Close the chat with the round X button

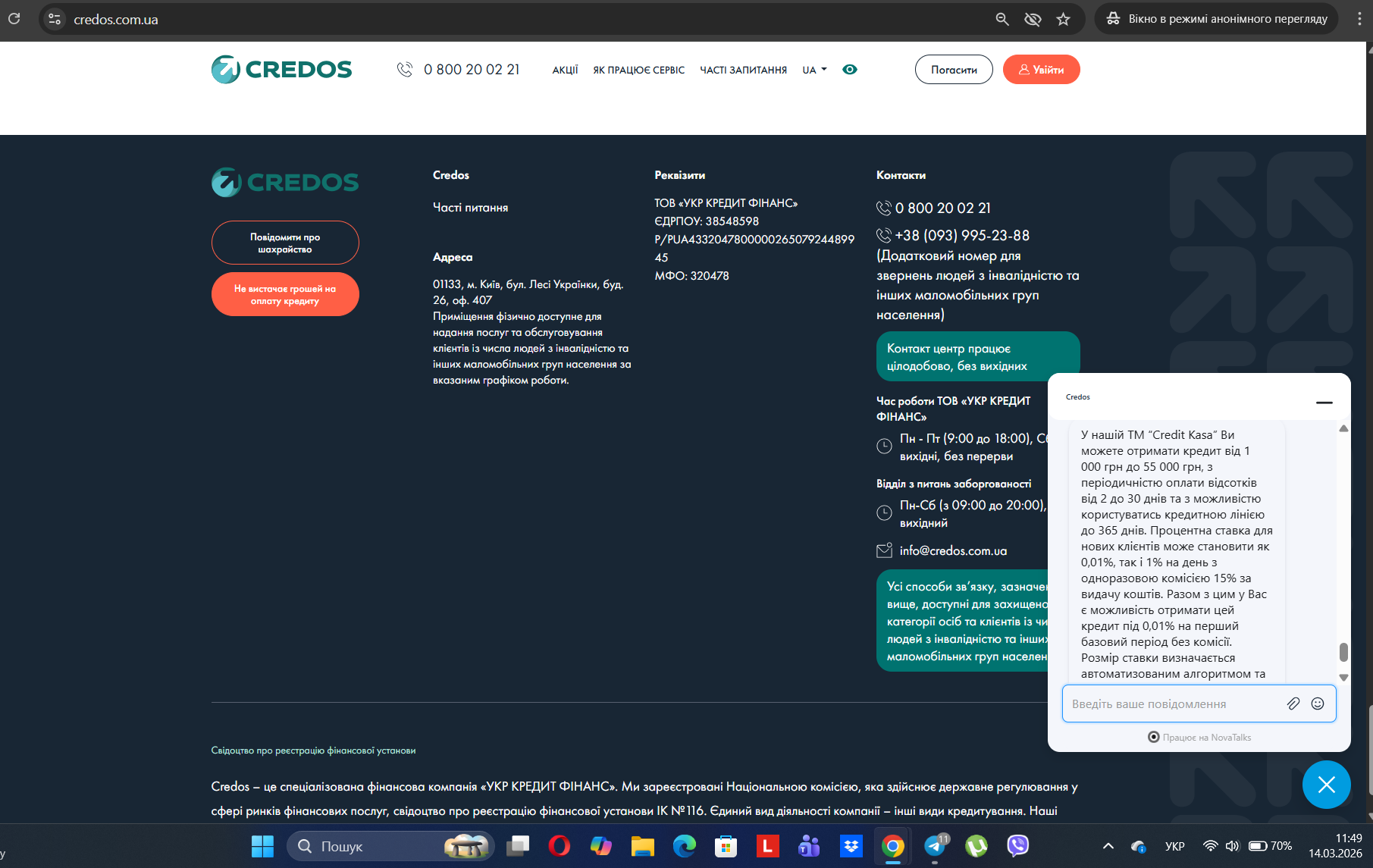pyautogui.click(x=1327, y=785)
